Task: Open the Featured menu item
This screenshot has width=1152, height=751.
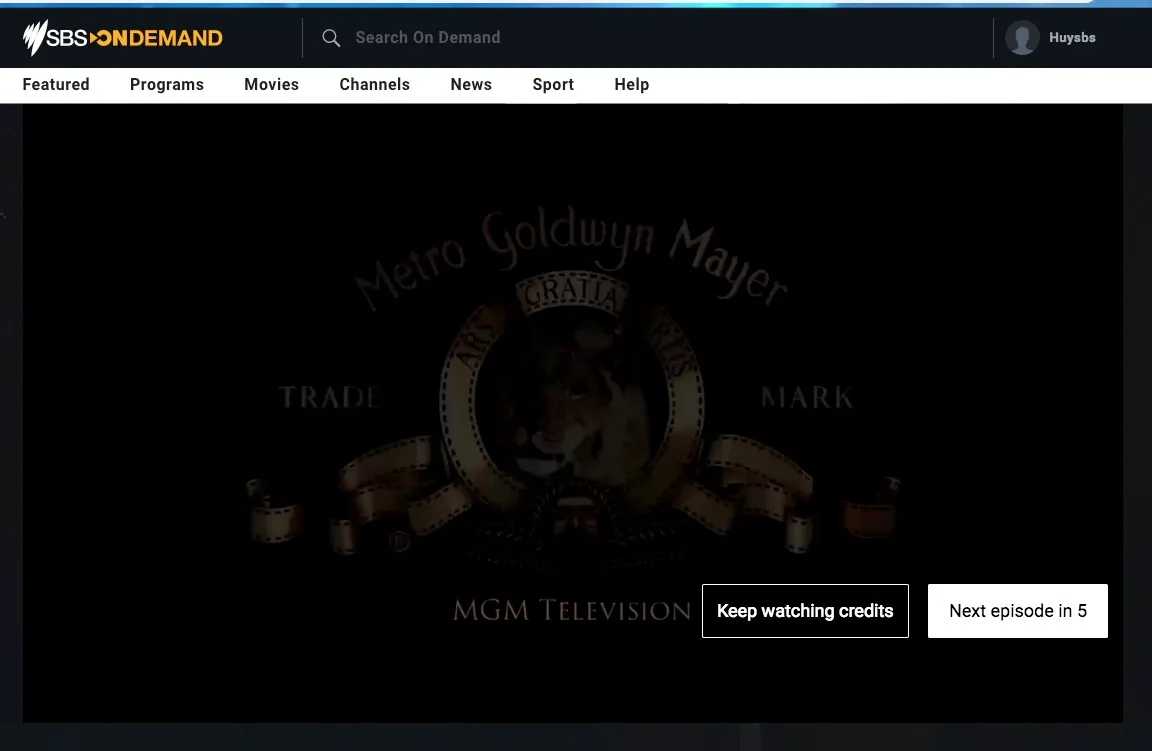Action: pos(56,85)
